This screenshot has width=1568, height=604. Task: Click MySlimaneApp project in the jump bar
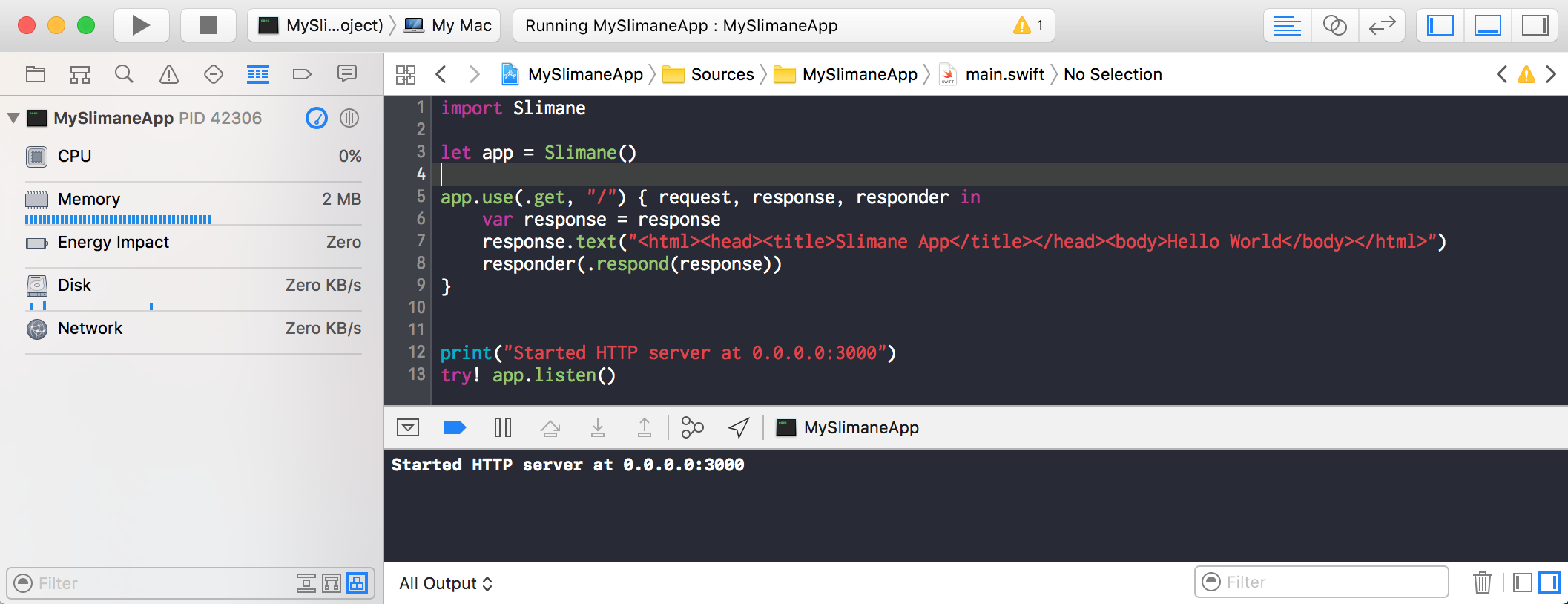[x=572, y=74]
